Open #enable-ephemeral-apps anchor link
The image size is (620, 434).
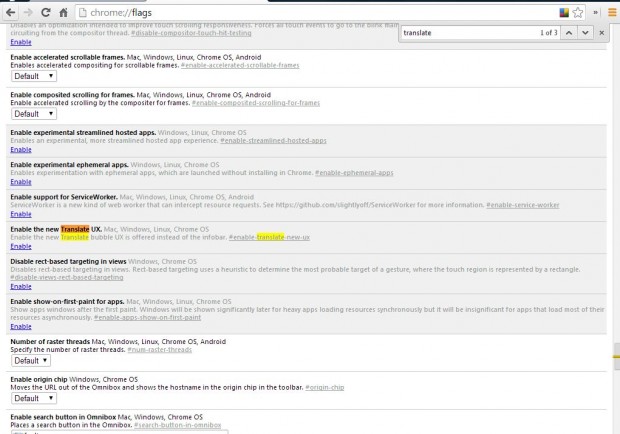click(x=354, y=173)
